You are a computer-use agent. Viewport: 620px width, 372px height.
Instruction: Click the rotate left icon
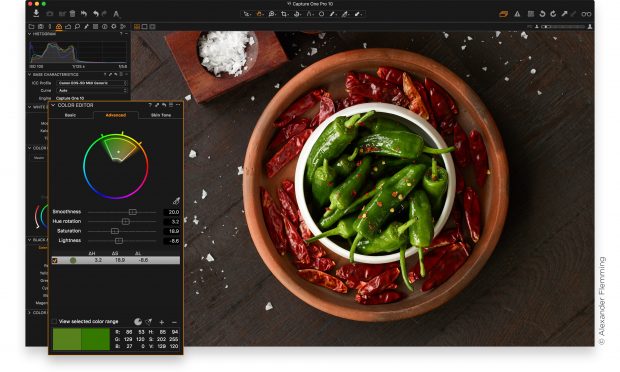pos(542,14)
